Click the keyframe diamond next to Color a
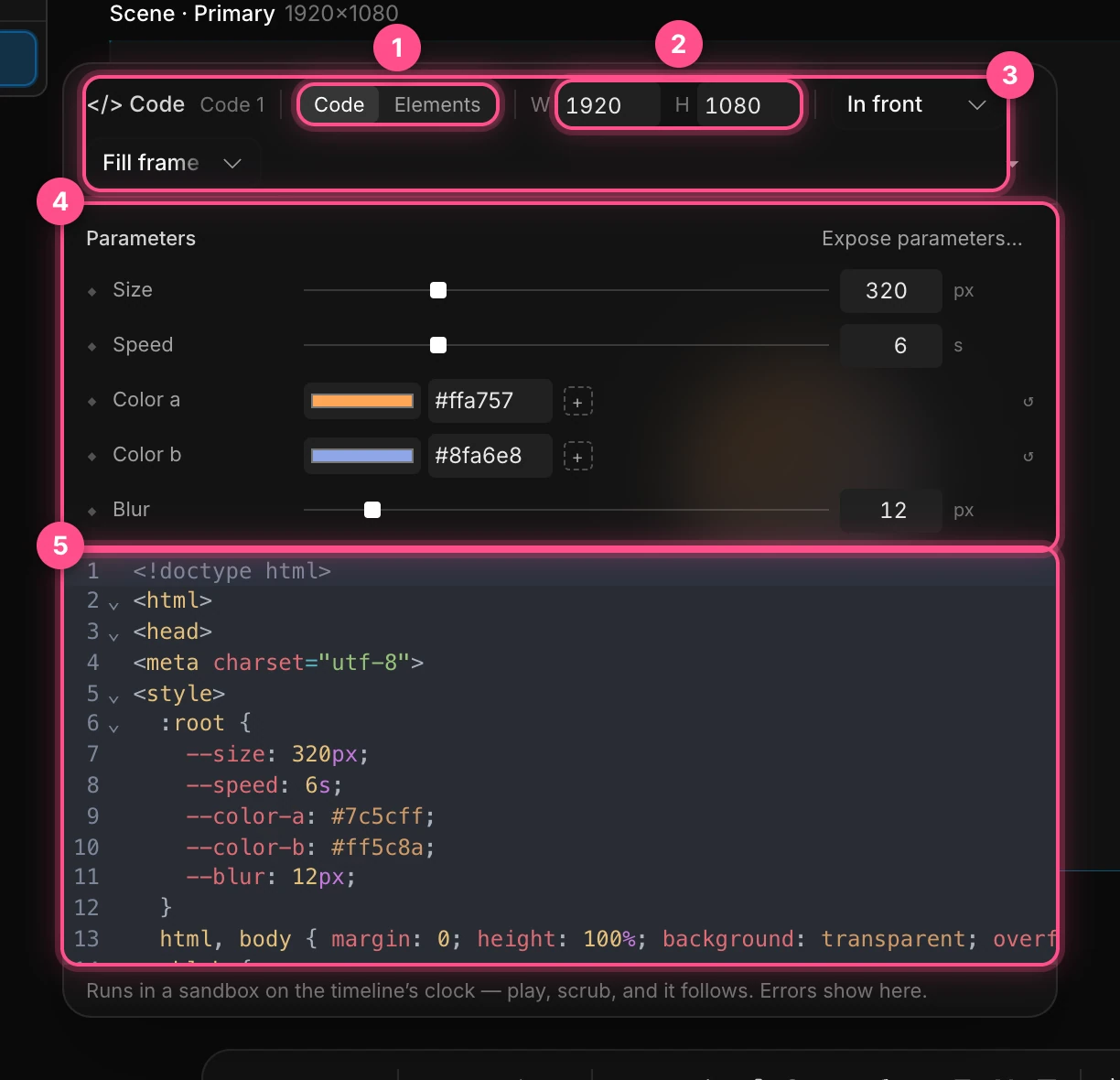 tap(92, 401)
